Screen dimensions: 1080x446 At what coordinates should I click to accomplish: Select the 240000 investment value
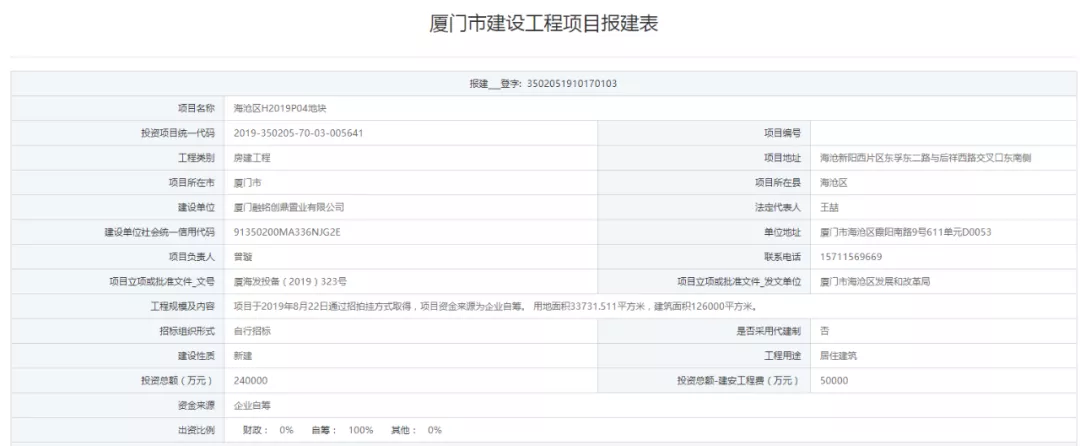(251, 381)
